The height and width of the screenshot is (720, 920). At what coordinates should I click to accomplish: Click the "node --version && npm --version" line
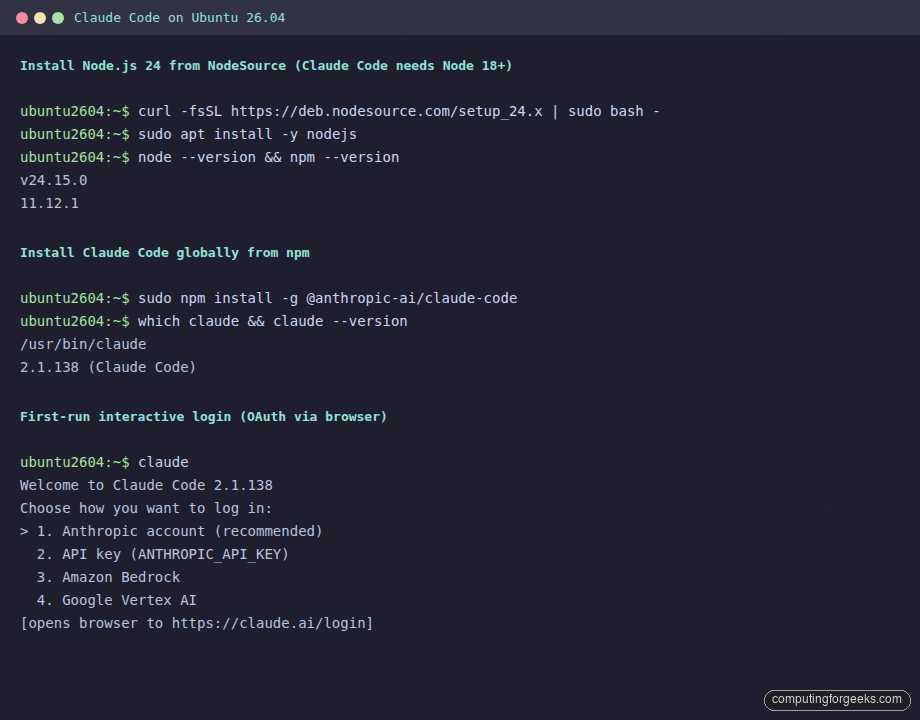pos(209,157)
